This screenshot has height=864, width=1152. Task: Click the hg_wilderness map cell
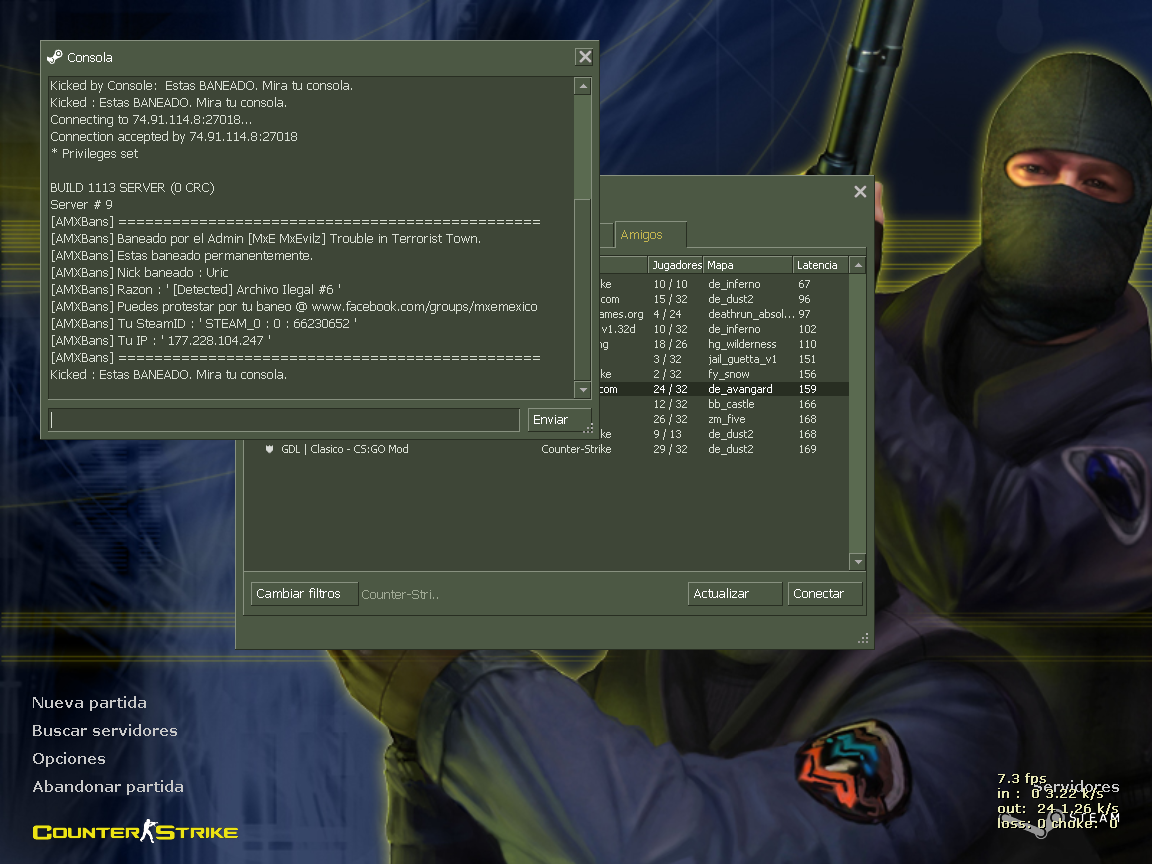[x=742, y=344]
